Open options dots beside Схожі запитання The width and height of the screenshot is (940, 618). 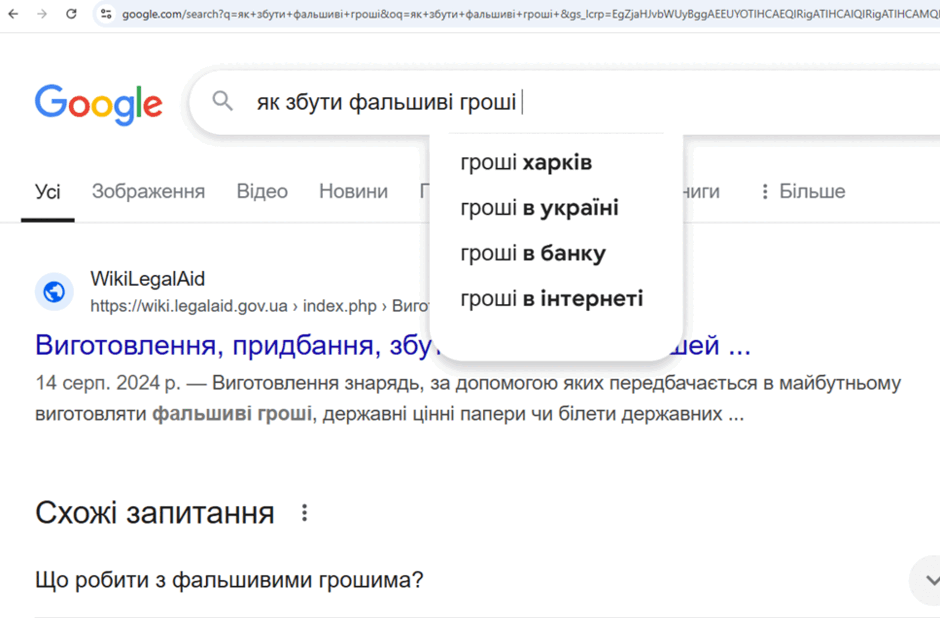click(305, 513)
